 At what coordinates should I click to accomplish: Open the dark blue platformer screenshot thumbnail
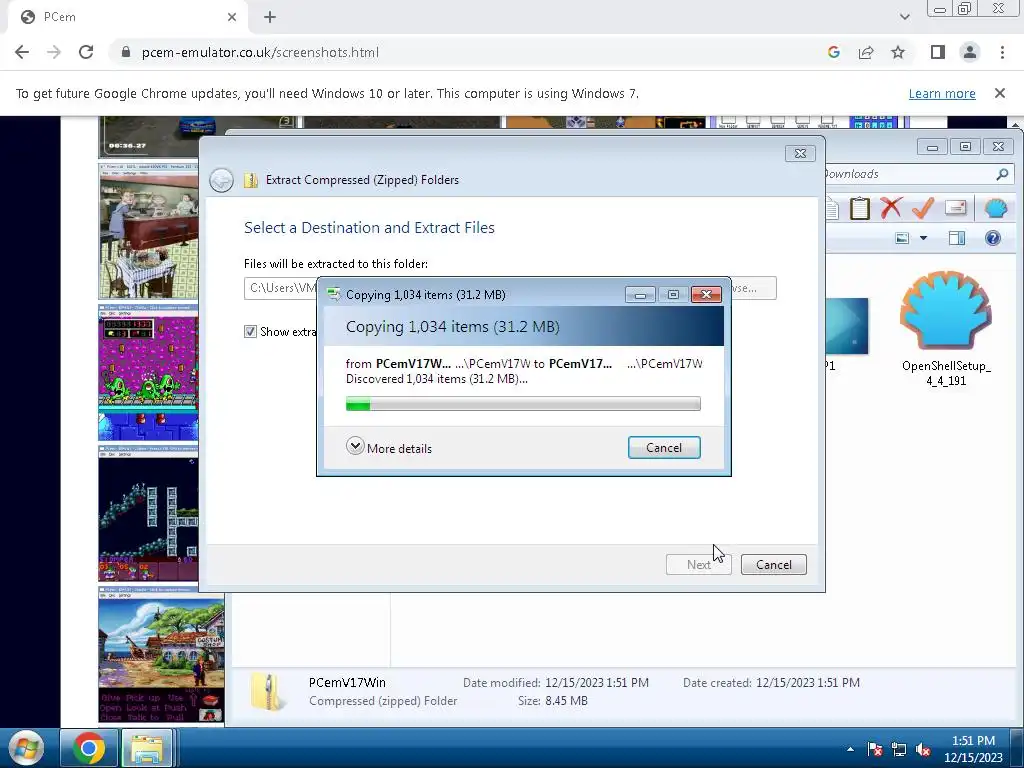(x=148, y=513)
